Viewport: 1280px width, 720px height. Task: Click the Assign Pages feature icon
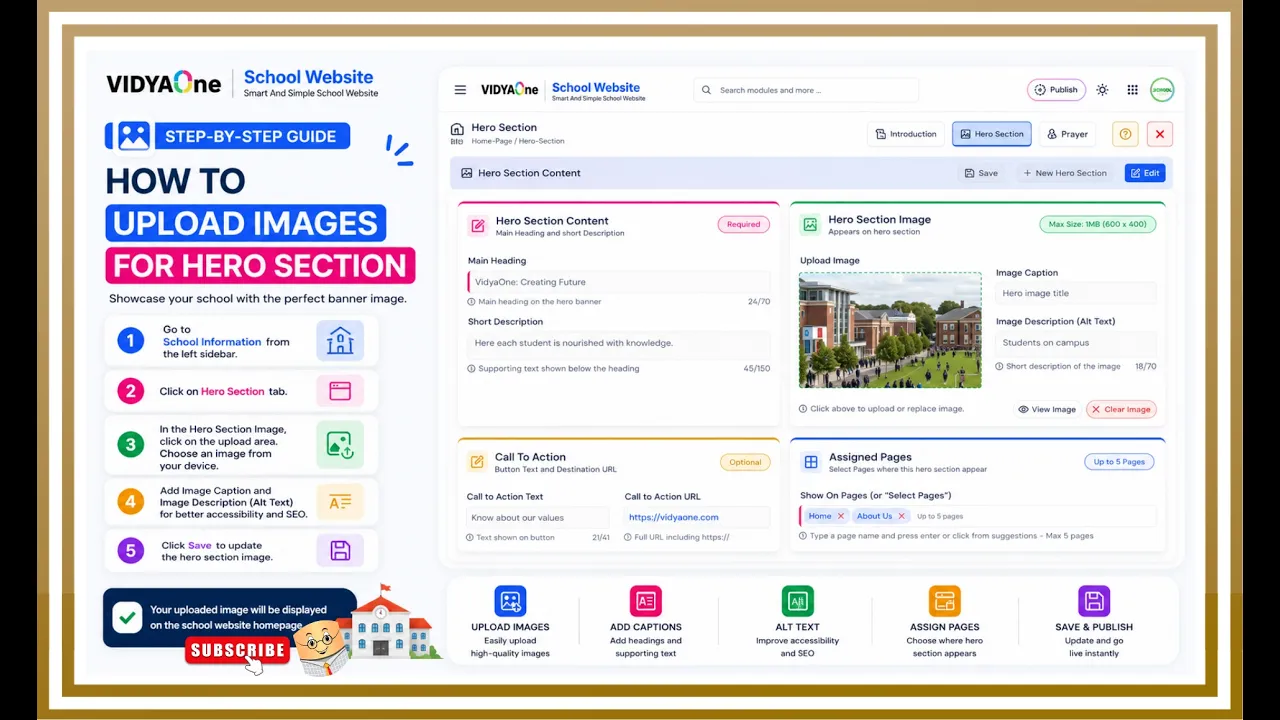point(944,601)
